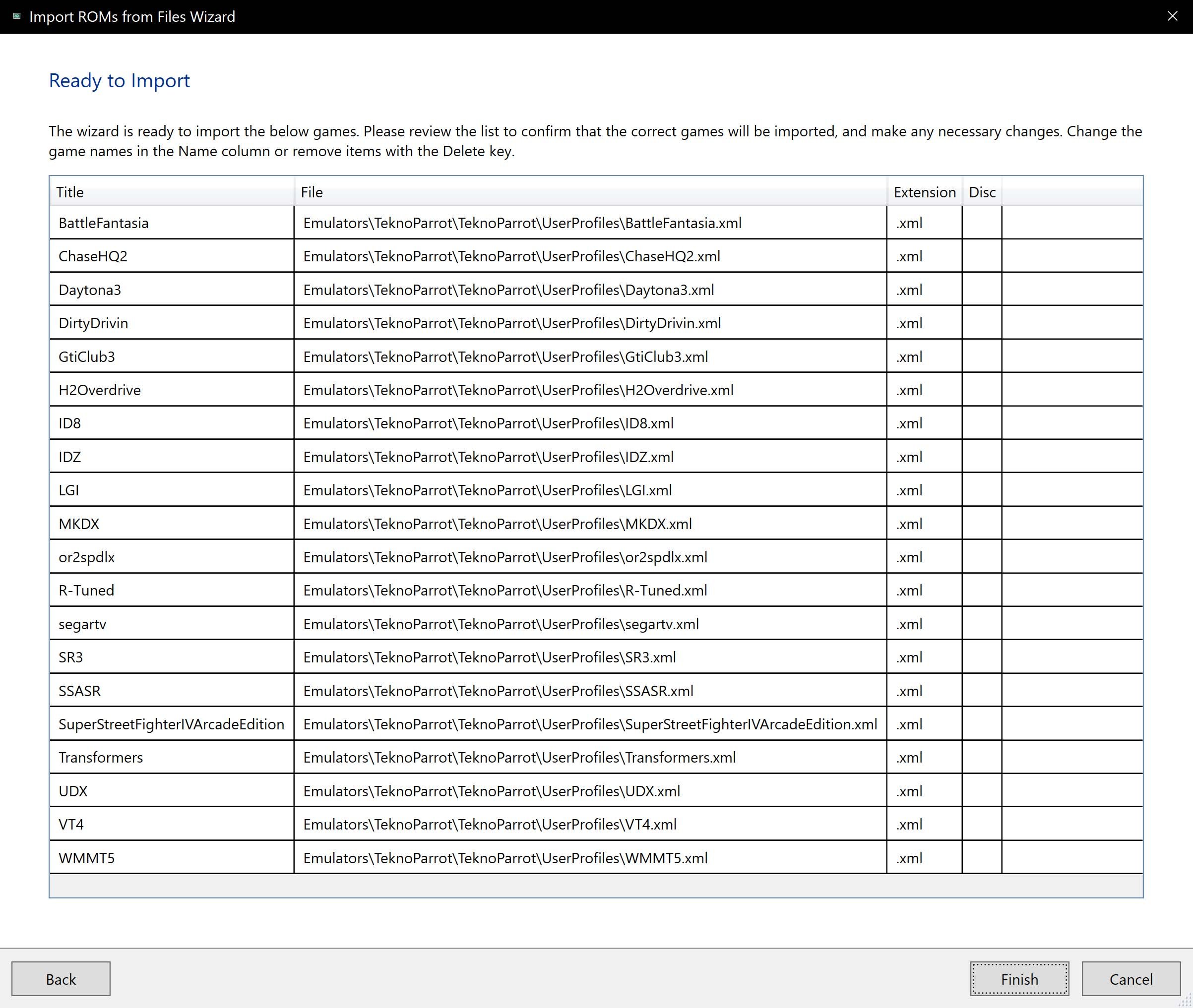Select the Transformers title cell
1193x1008 pixels.
tap(172, 758)
